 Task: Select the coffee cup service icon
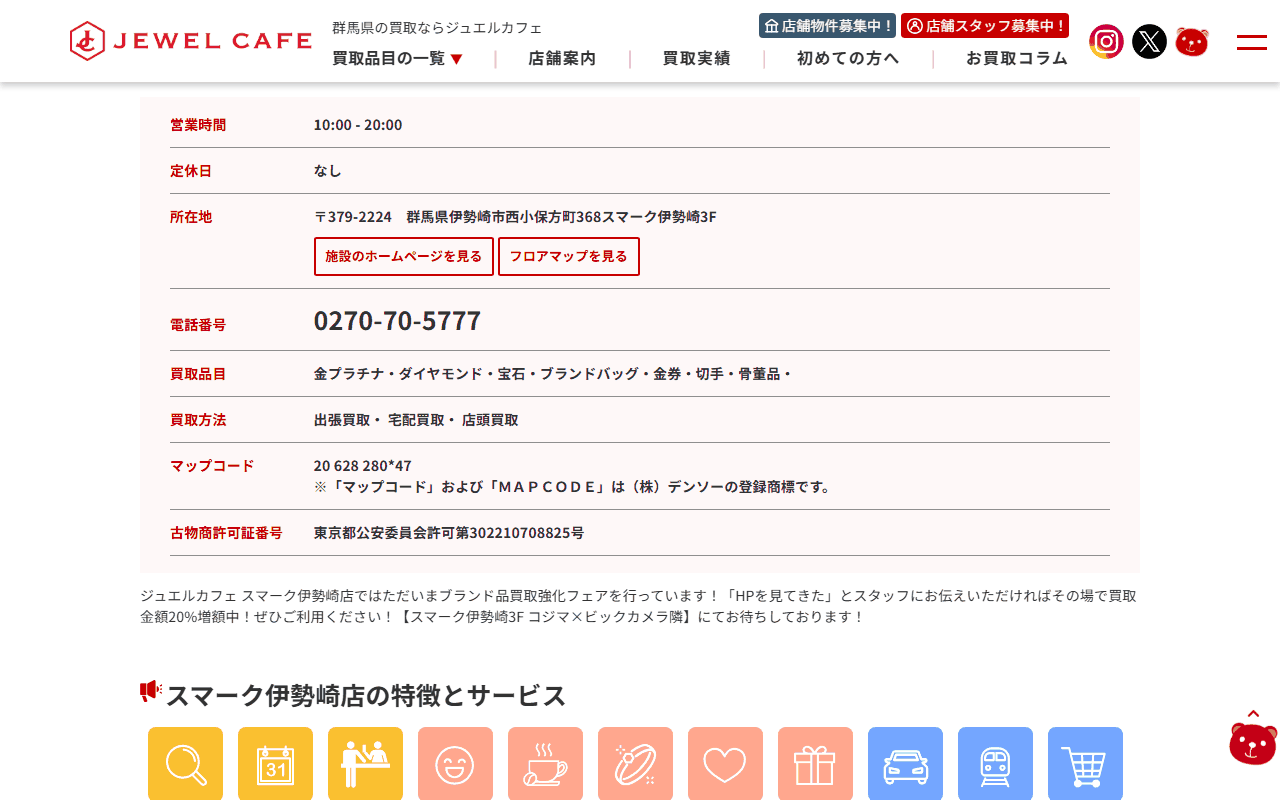[545, 764]
